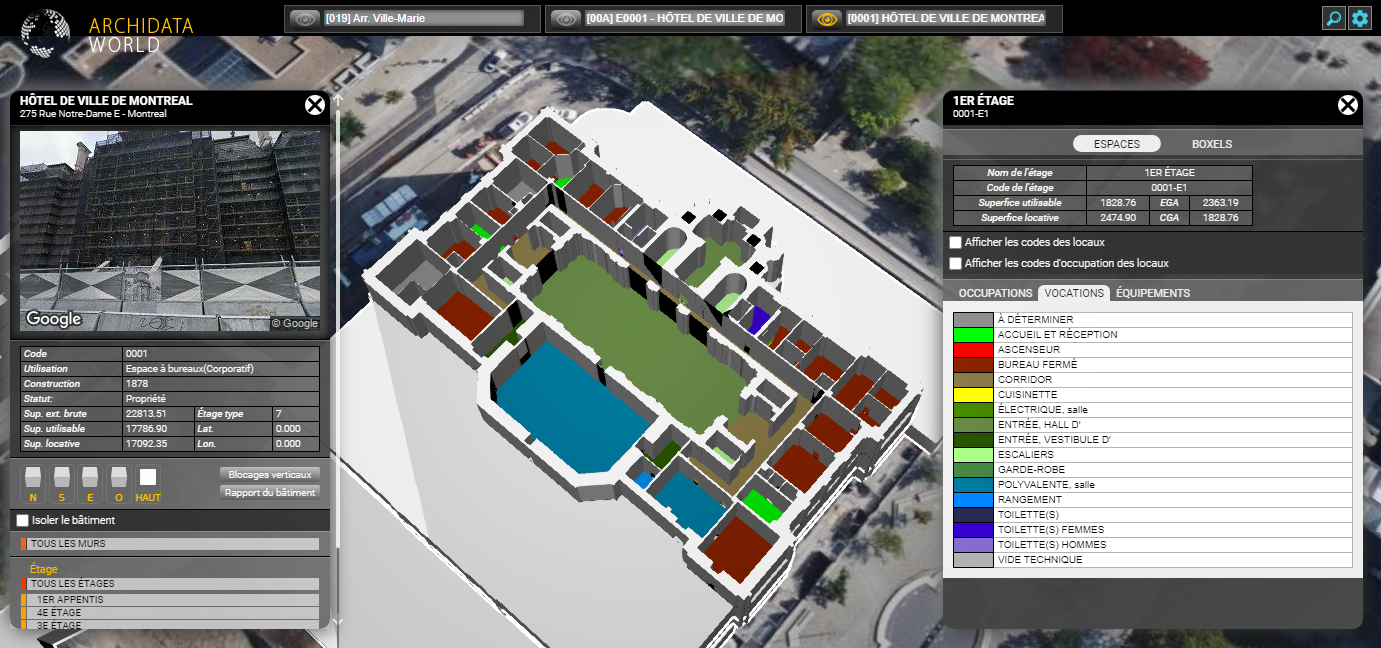The image size is (1381, 648).
Task: Click the [0001] Hôtel de Ville breadcrumb
Action: click(x=946, y=18)
